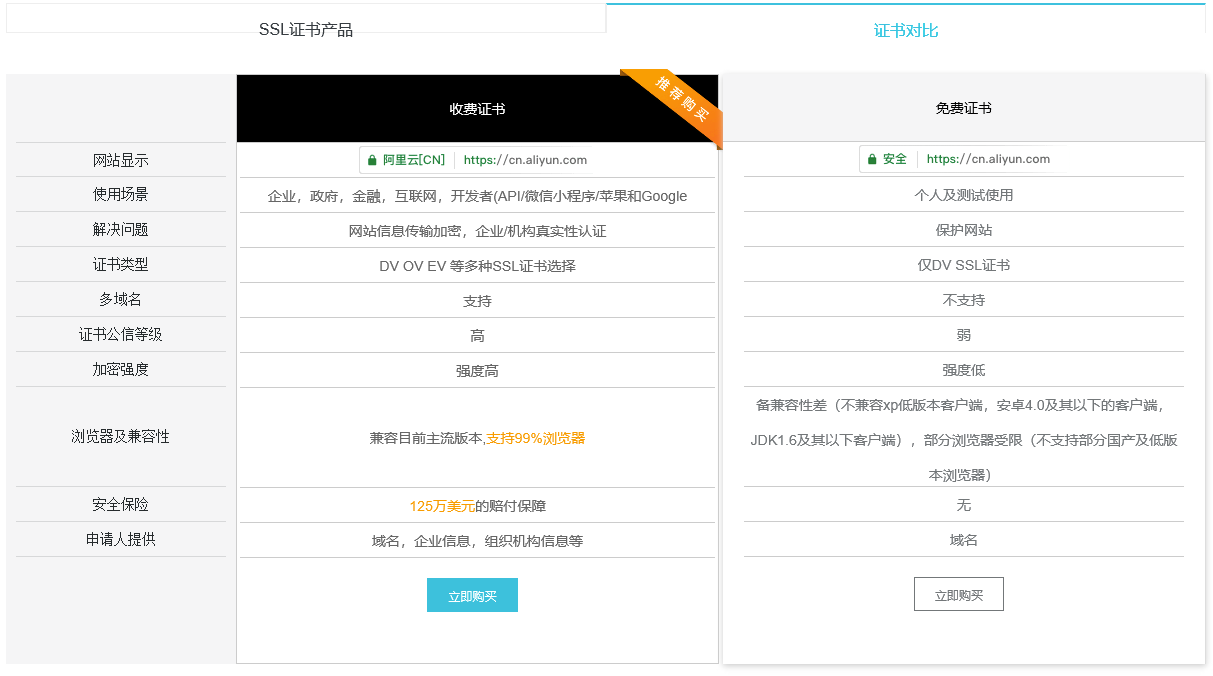Click the https://cn.aliyun.com URL in paid column
This screenshot has width=1213, height=676.
[x=525, y=160]
